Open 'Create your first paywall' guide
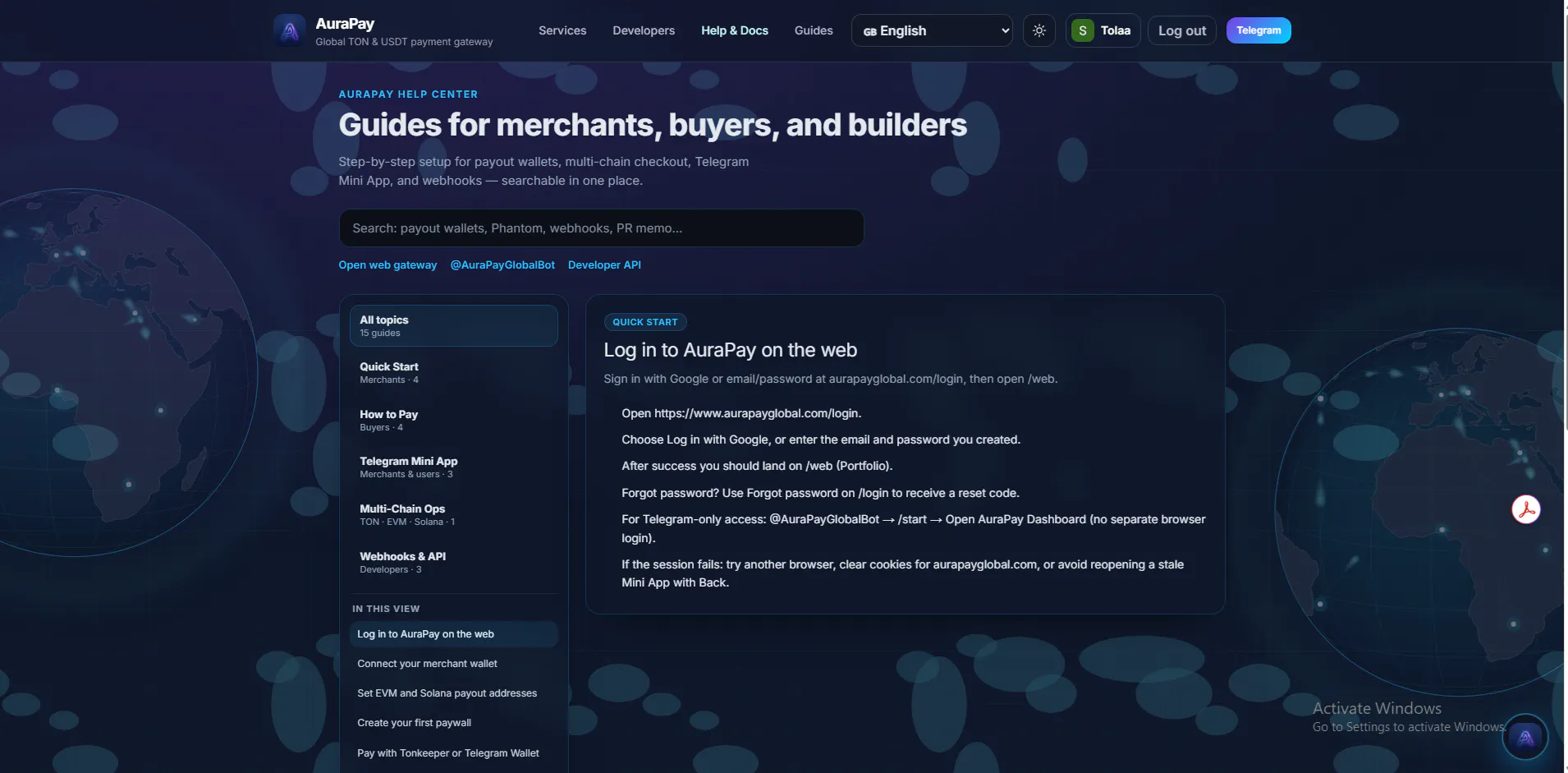 click(x=453, y=723)
